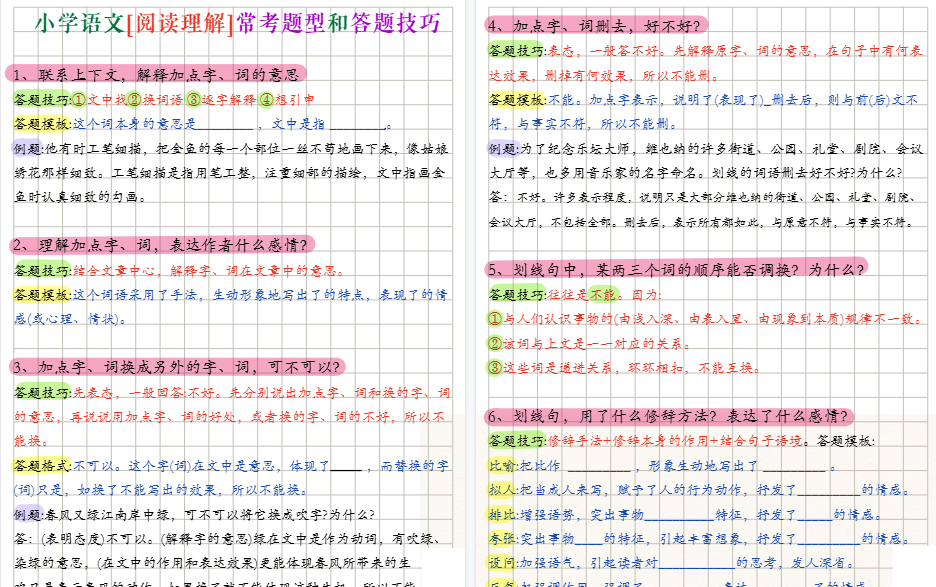Select heading 3、加点字、词换成另外的字、词，可不可以？
This screenshot has width=936, height=587.
[180, 368]
